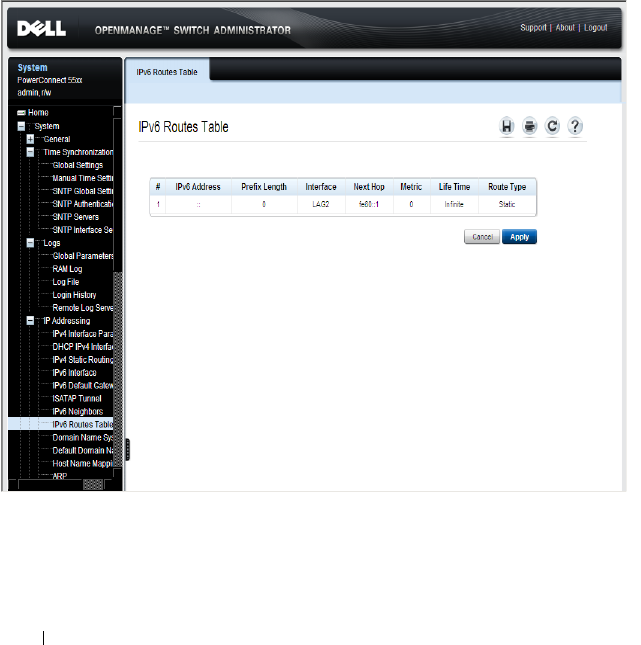The height and width of the screenshot is (645, 641).
Task: Open SNTP Global Settings tree item
Action: [83, 191]
